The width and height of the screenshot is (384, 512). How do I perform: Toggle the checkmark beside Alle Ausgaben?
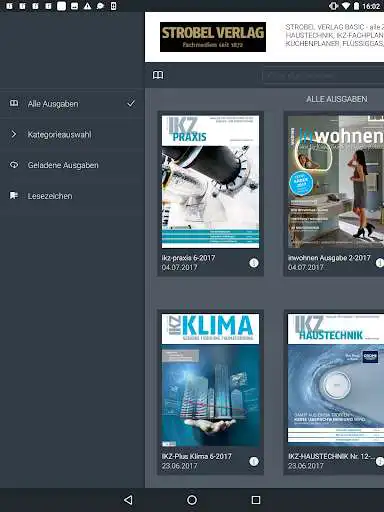(131, 103)
